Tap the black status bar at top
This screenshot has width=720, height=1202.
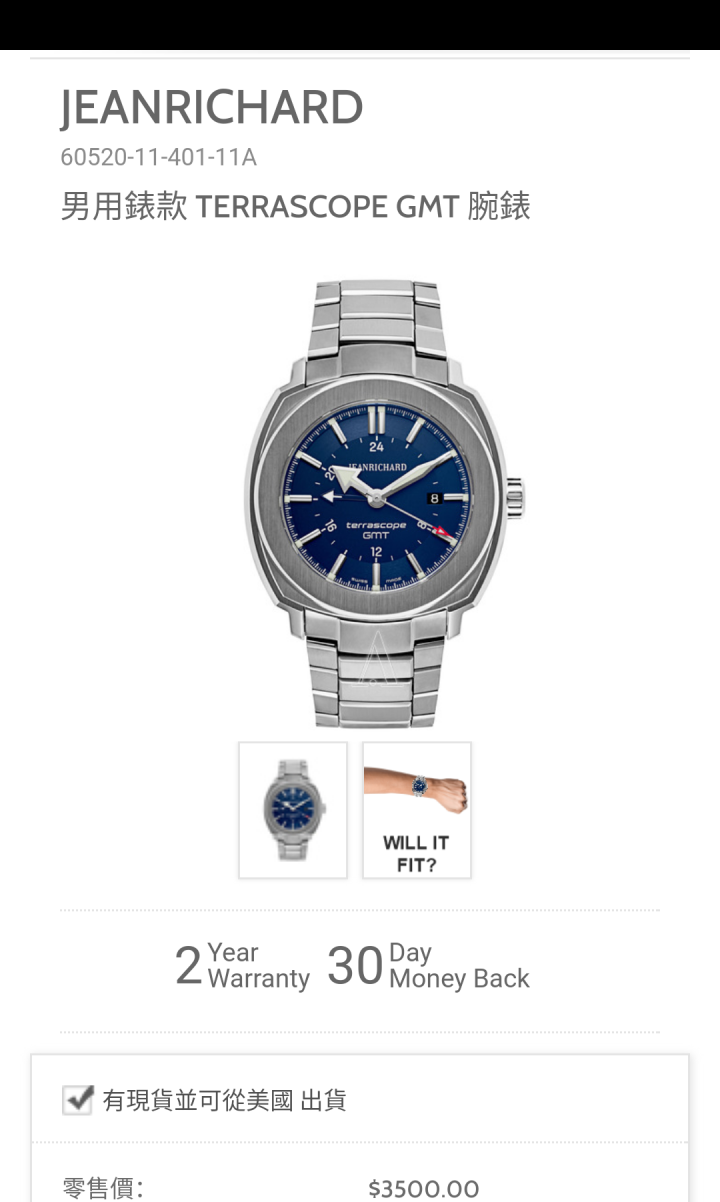click(360, 25)
